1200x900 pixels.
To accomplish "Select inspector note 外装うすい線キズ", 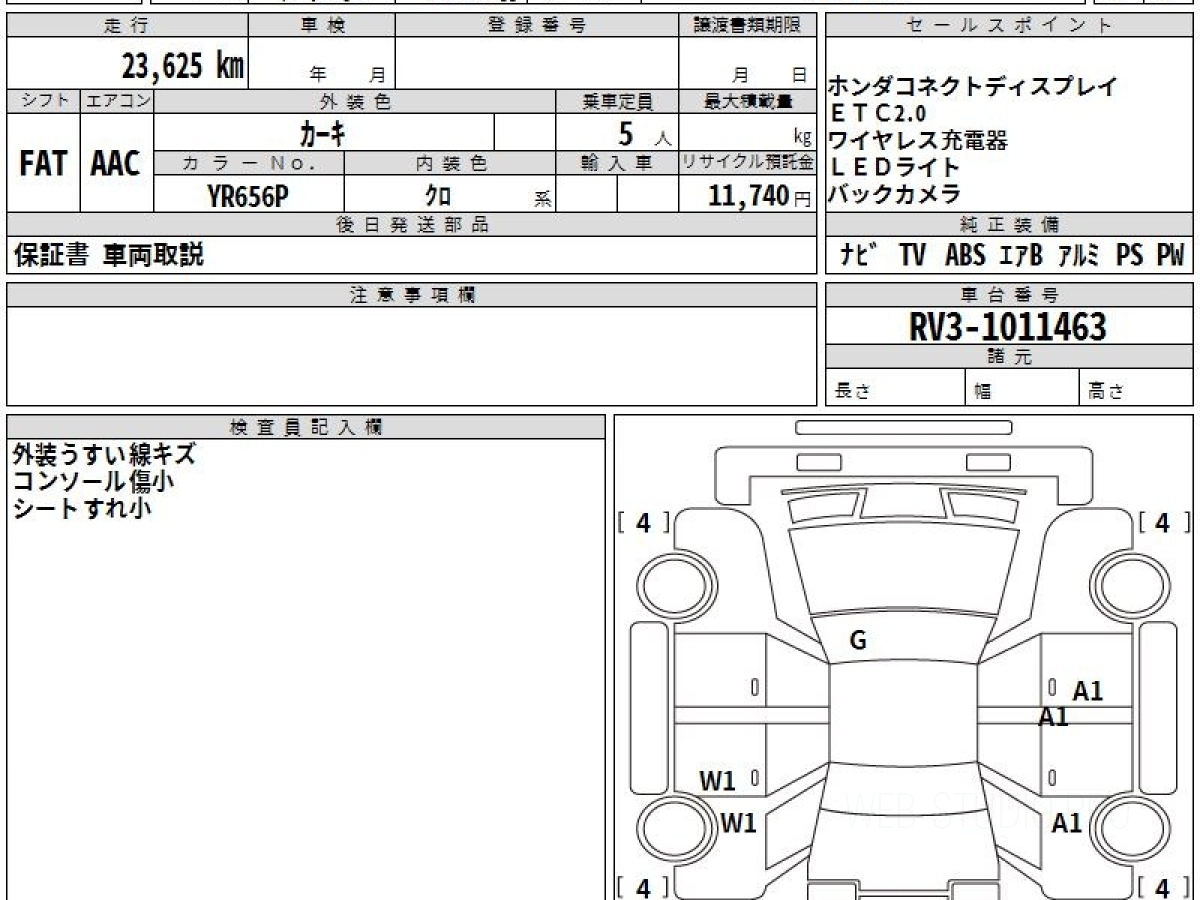I will click(x=104, y=455).
